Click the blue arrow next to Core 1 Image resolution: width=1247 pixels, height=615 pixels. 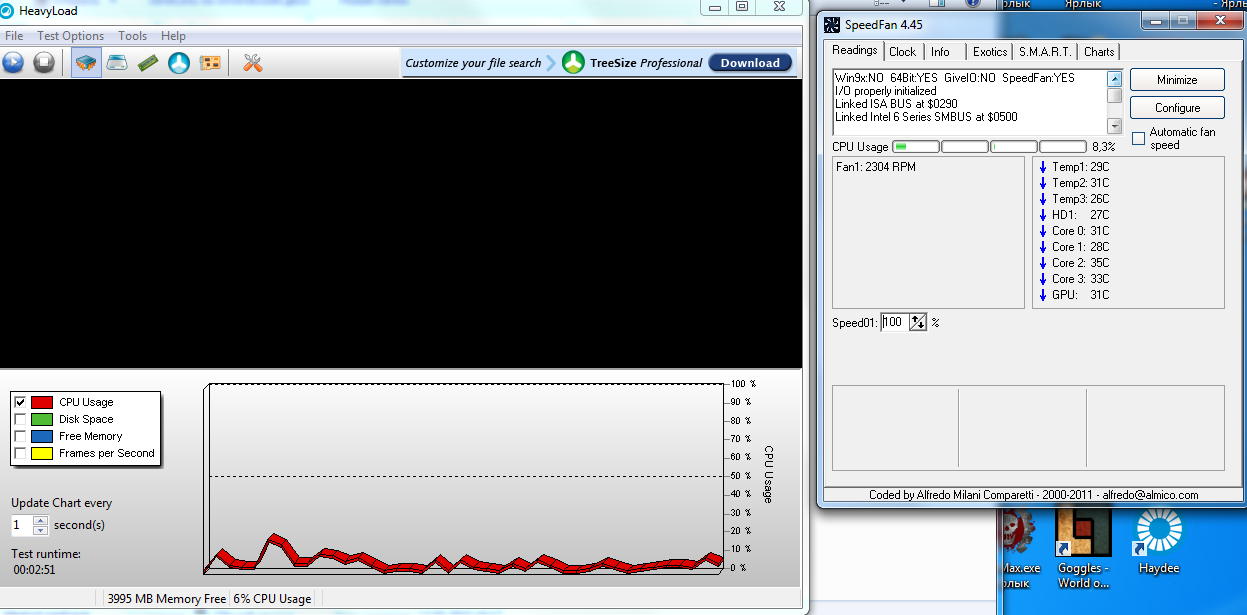coord(1043,247)
